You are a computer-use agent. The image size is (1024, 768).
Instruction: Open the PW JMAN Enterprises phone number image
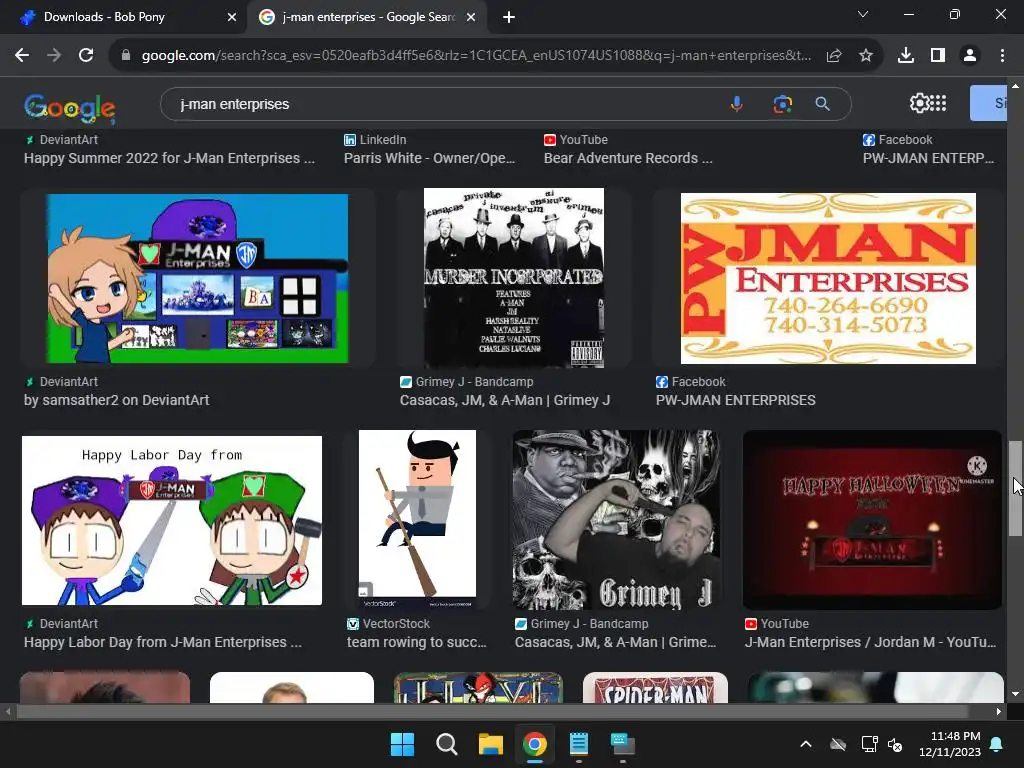tap(828, 278)
